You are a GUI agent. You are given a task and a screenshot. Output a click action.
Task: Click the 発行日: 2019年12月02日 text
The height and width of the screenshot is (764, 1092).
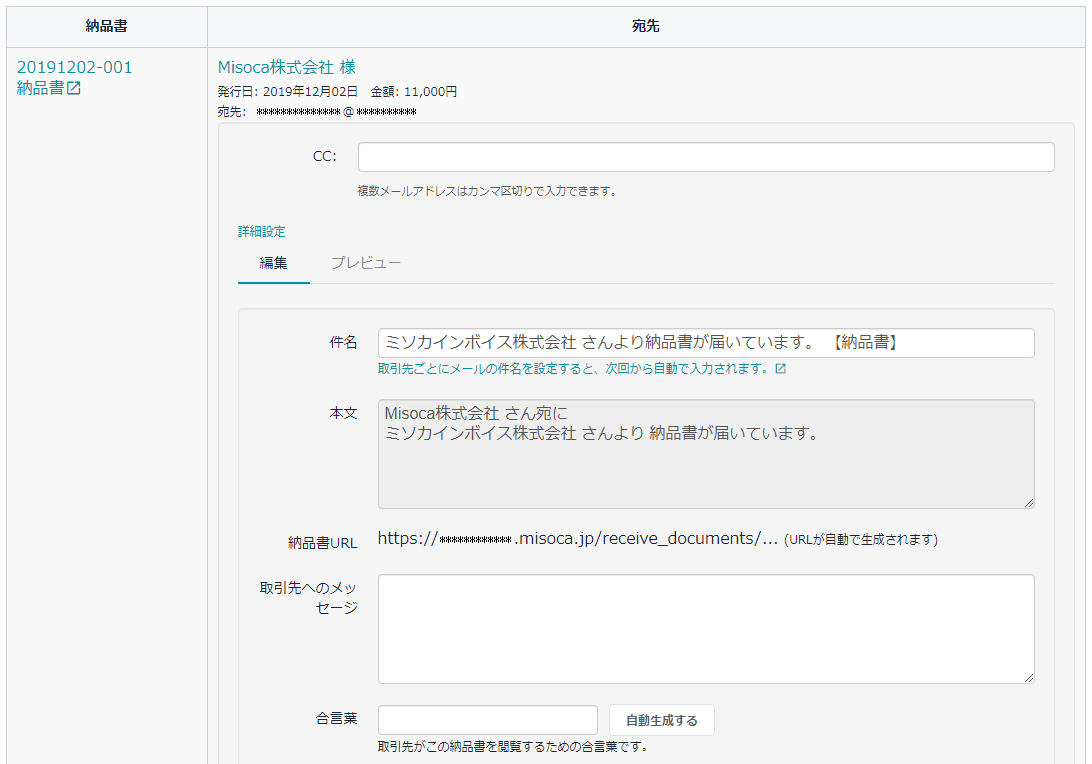pos(288,92)
